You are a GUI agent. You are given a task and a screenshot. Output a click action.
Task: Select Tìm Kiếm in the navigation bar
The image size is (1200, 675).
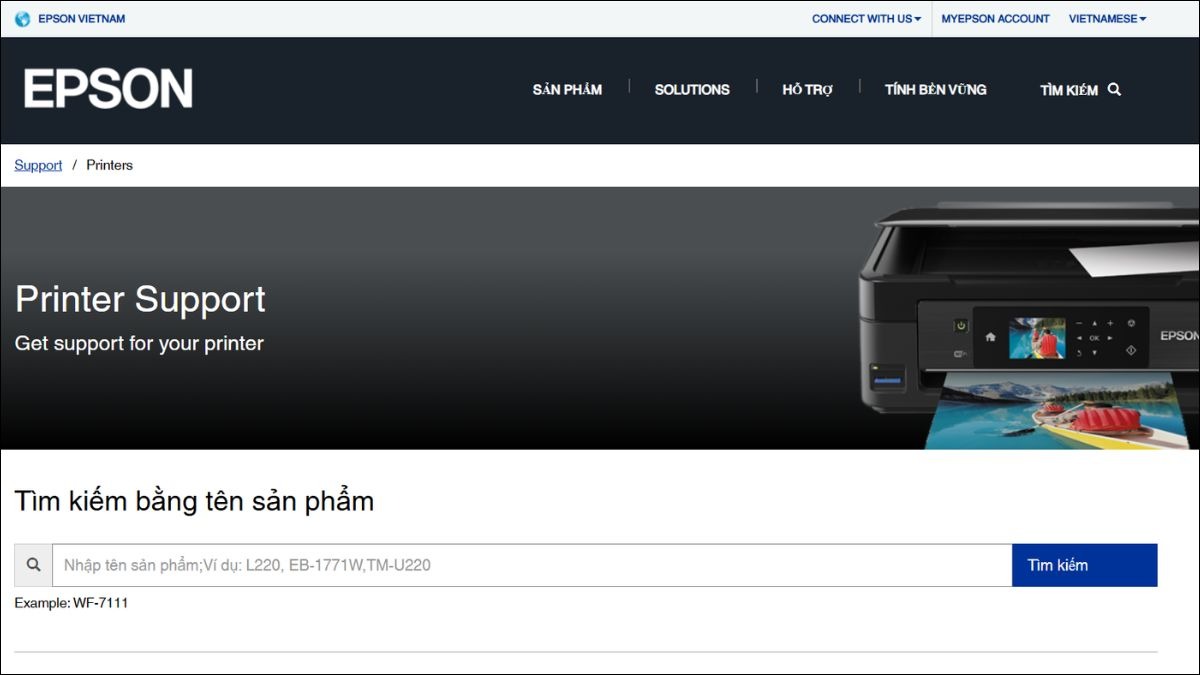(x=1080, y=89)
